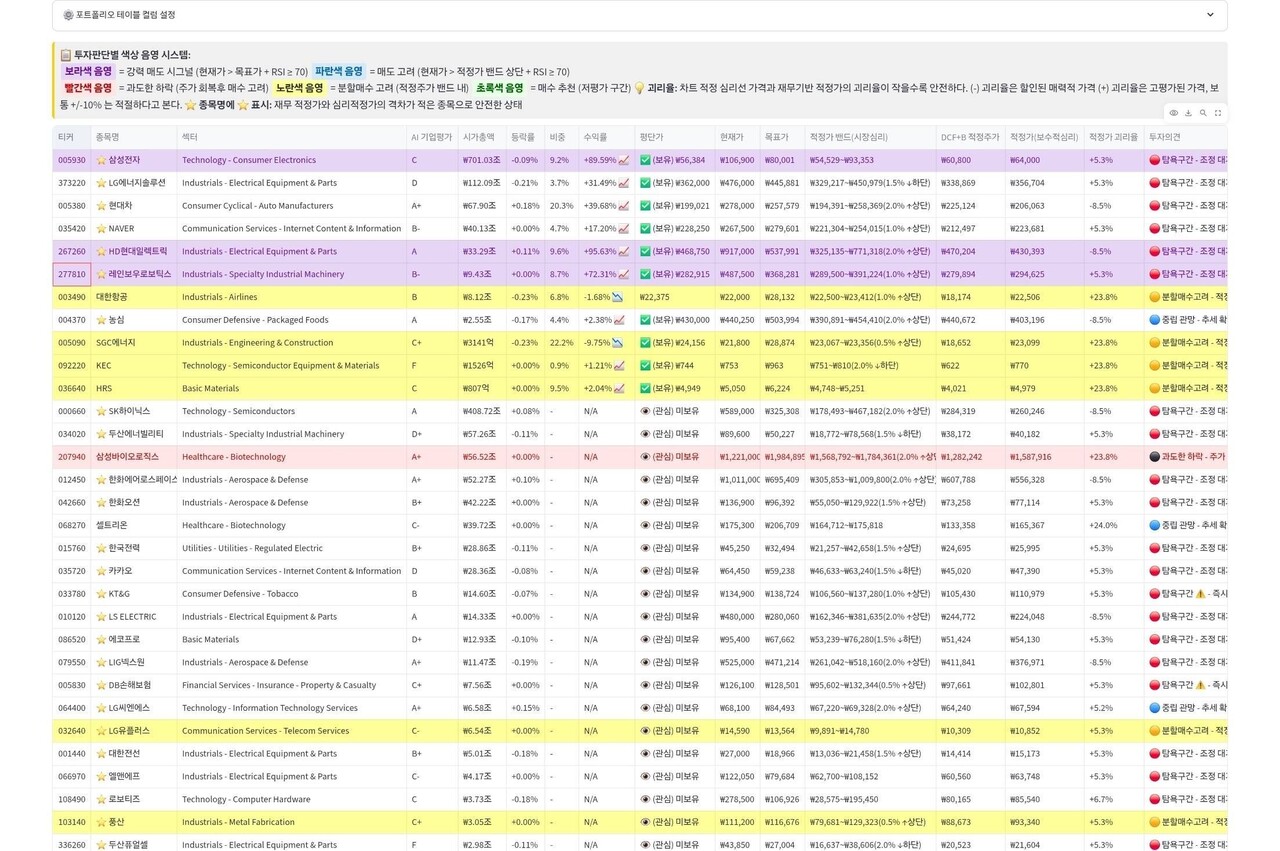Viewport: 1280px width, 851px height.
Task: Click the star icon next to 삼성전자
Action: coord(101,160)
